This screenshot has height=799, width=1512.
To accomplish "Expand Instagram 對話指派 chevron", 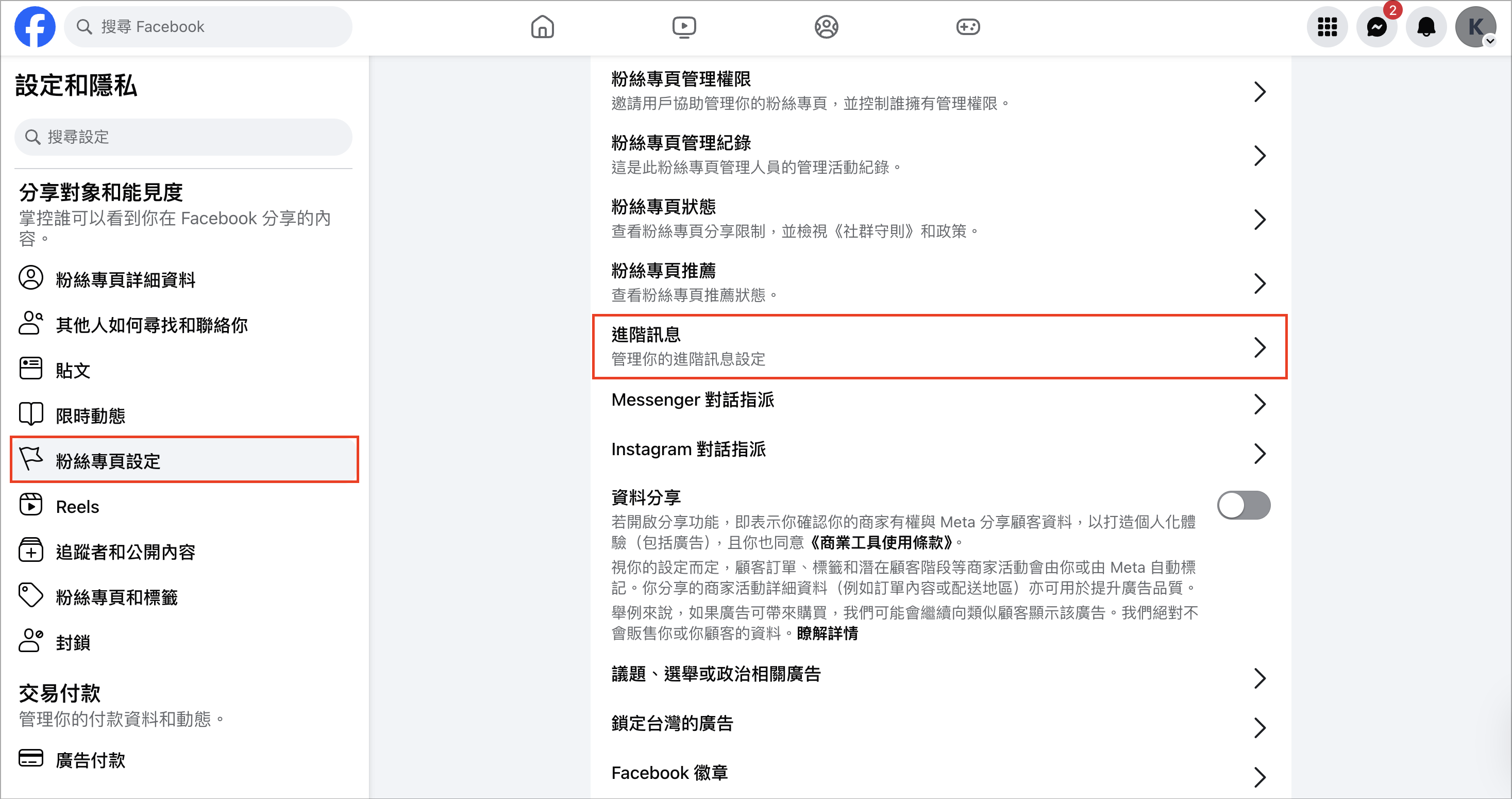I will click(x=1259, y=453).
